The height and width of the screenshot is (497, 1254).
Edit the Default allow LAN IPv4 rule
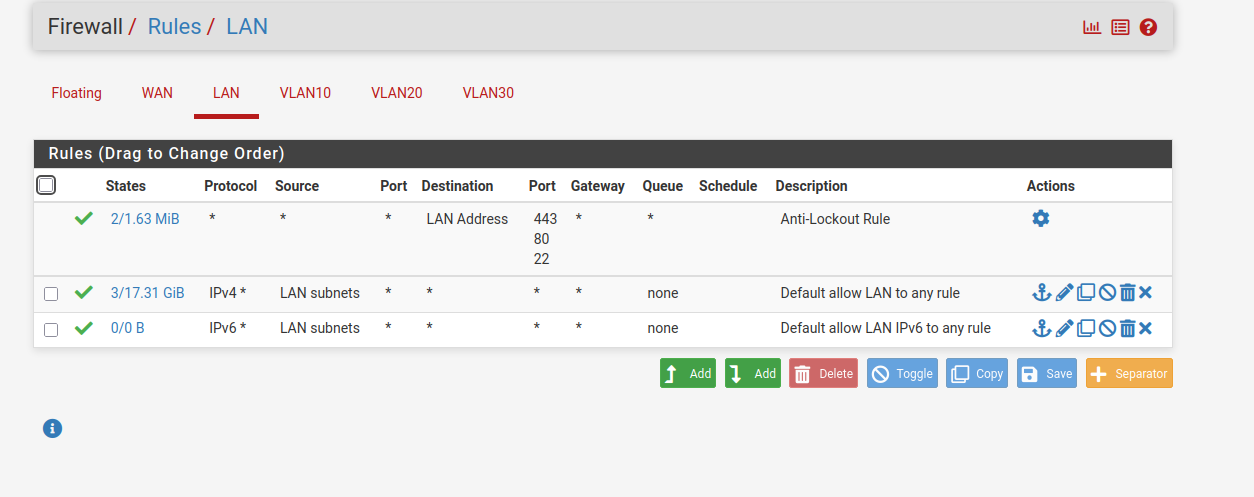click(1064, 293)
